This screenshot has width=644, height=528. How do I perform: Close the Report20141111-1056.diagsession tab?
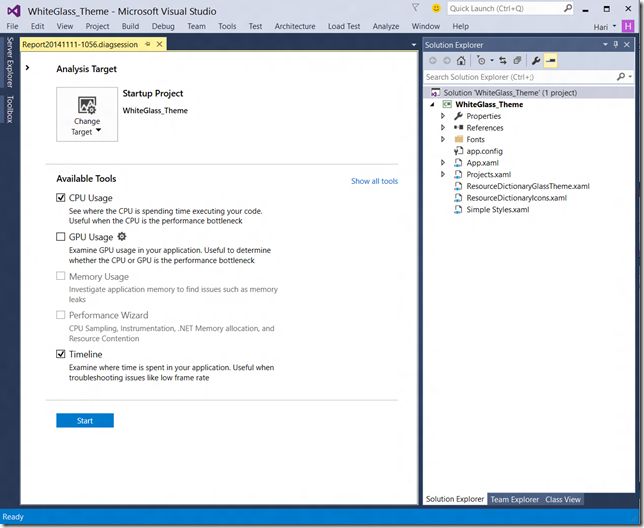(159, 44)
